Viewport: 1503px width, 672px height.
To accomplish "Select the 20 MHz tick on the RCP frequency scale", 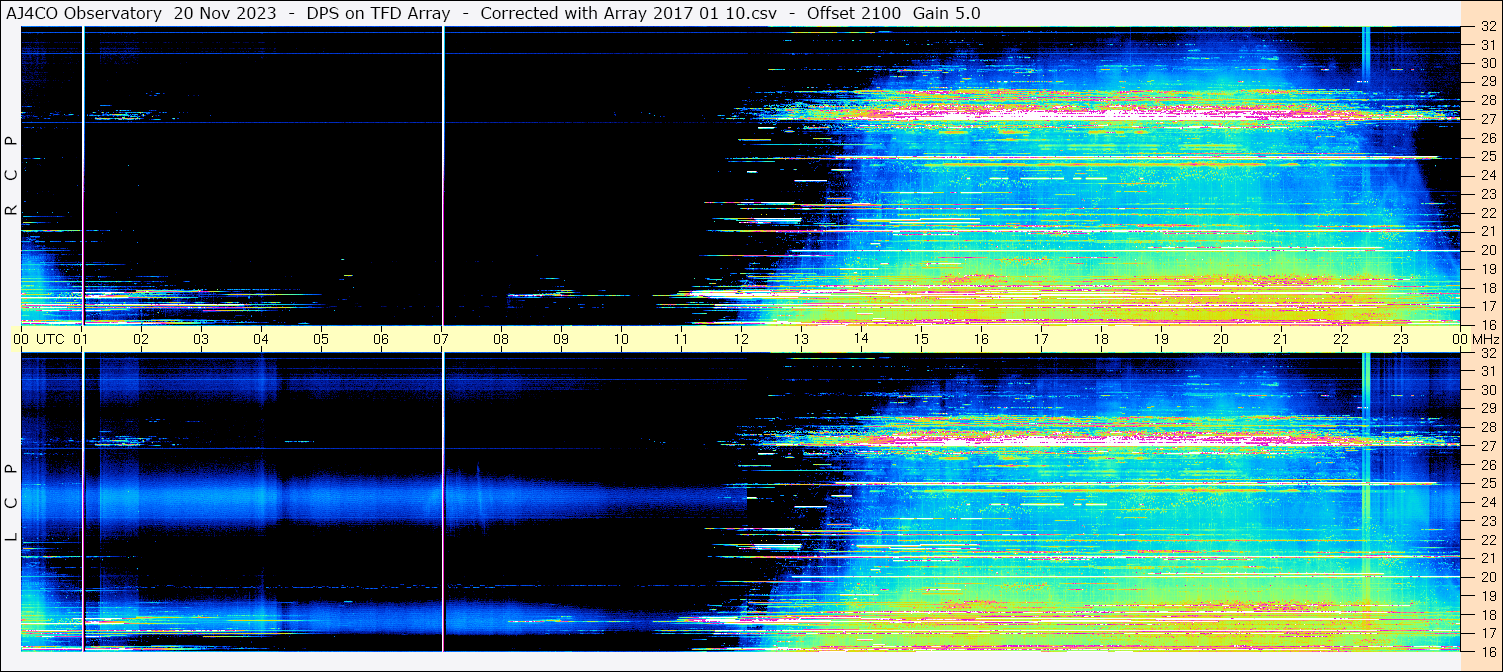I will [x=1488, y=249].
